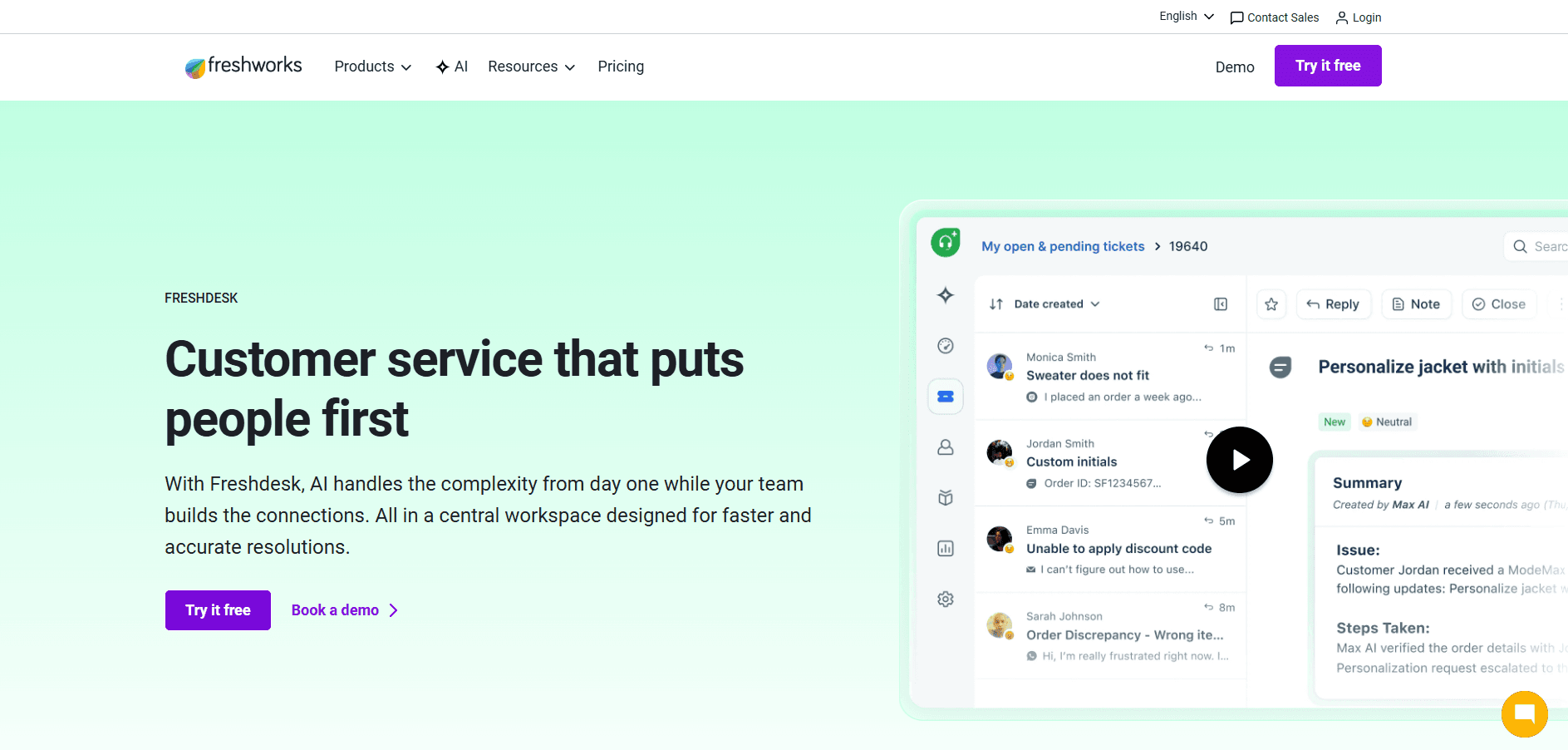Select the Tickets icon in the sidebar
This screenshot has height=750, width=1568.
click(x=946, y=397)
